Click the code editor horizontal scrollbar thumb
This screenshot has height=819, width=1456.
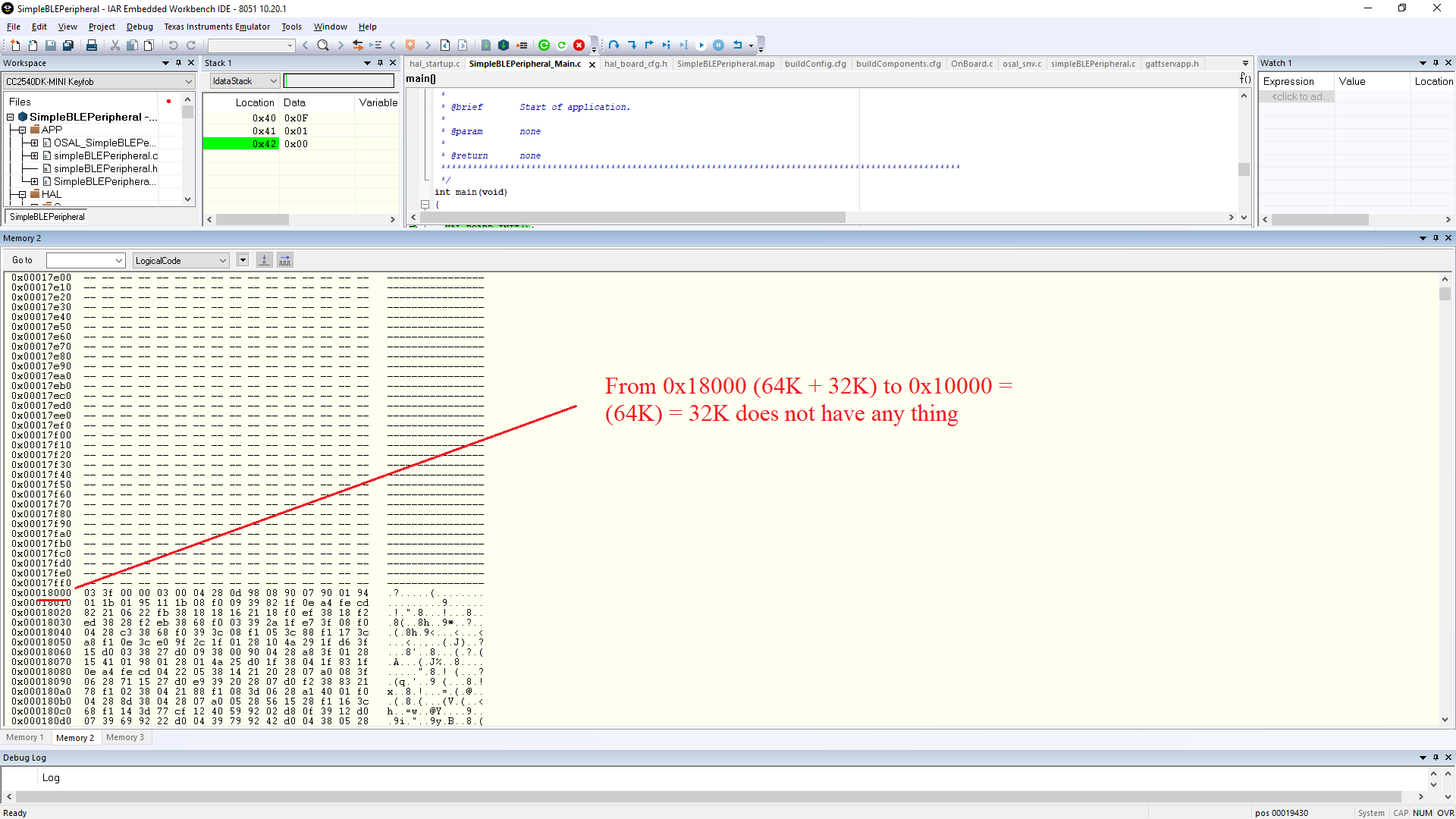pos(632,218)
